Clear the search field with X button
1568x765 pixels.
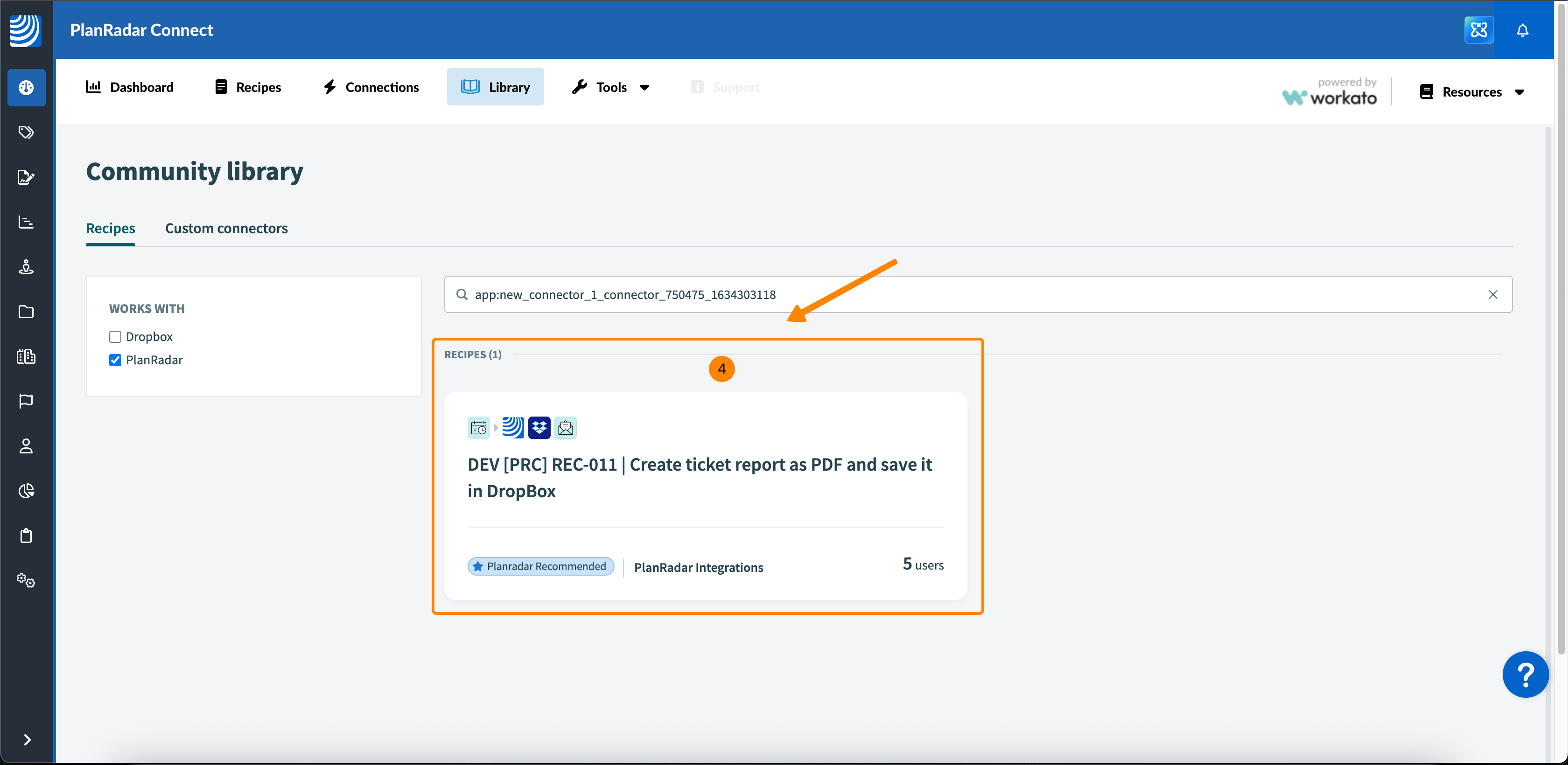click(x=1492, y=294)
